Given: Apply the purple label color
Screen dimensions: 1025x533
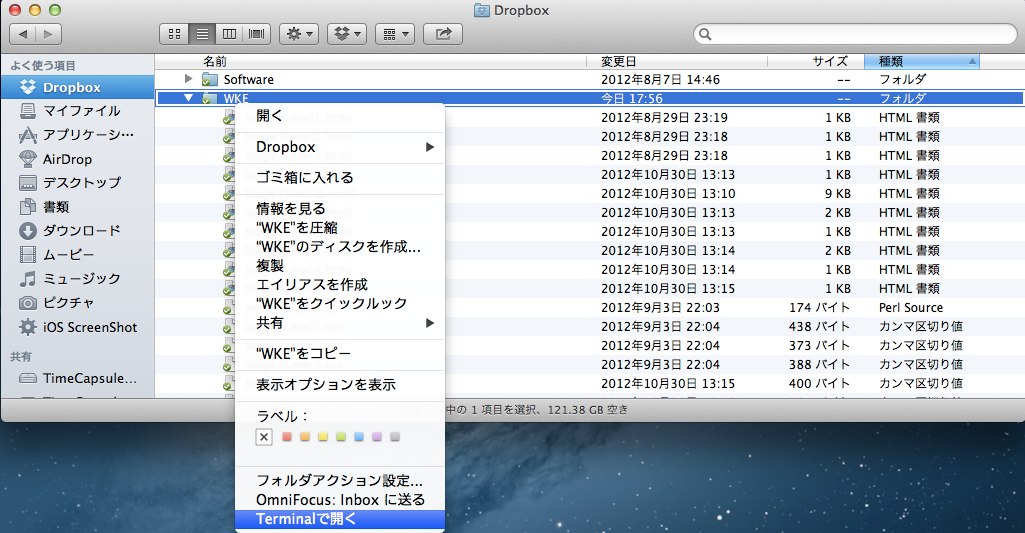Looking at the screenshot, I should pyautogui.click(x=377, y=437).
